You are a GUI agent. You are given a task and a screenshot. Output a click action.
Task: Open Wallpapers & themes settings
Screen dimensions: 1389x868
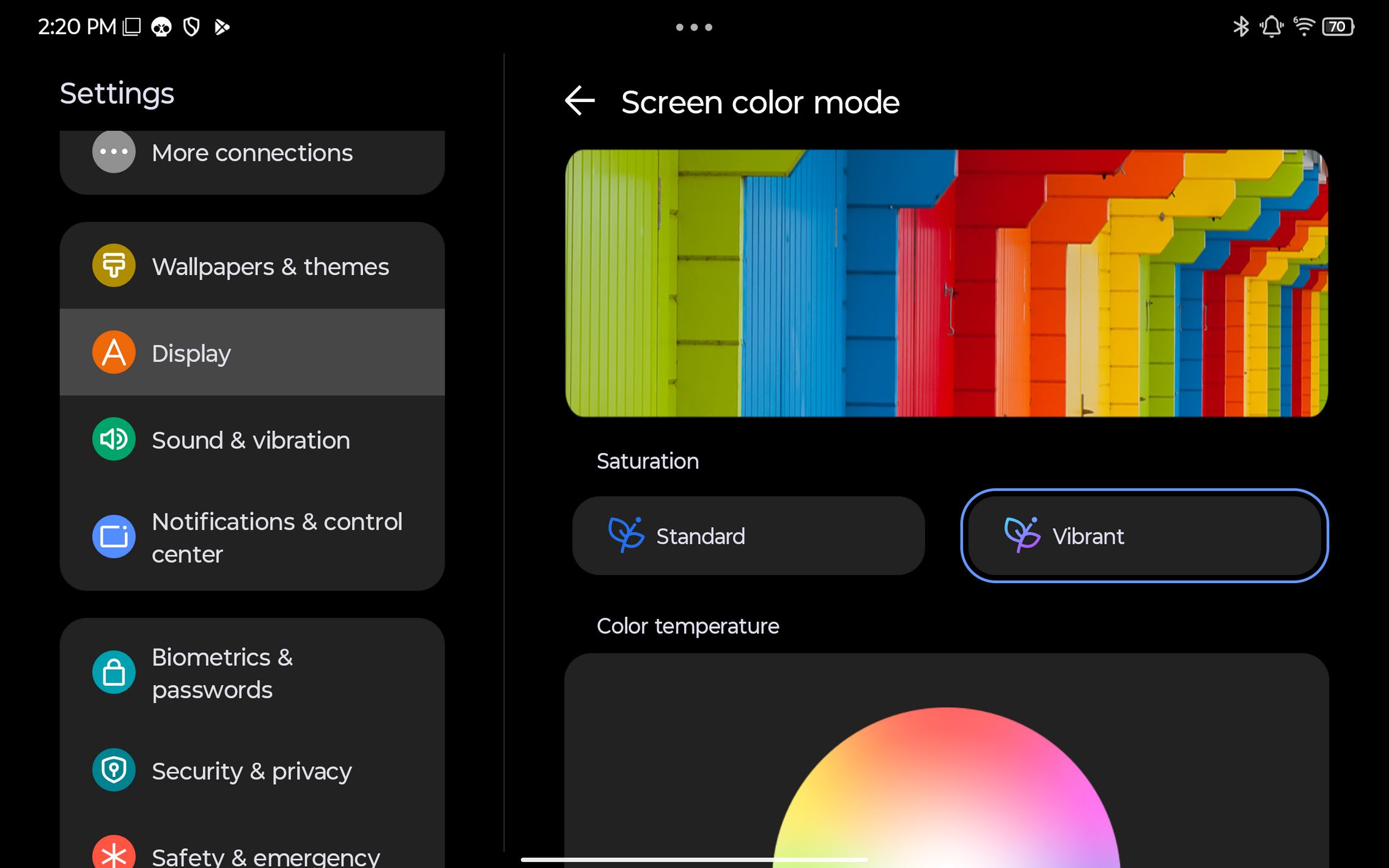(x=270, y=267)
